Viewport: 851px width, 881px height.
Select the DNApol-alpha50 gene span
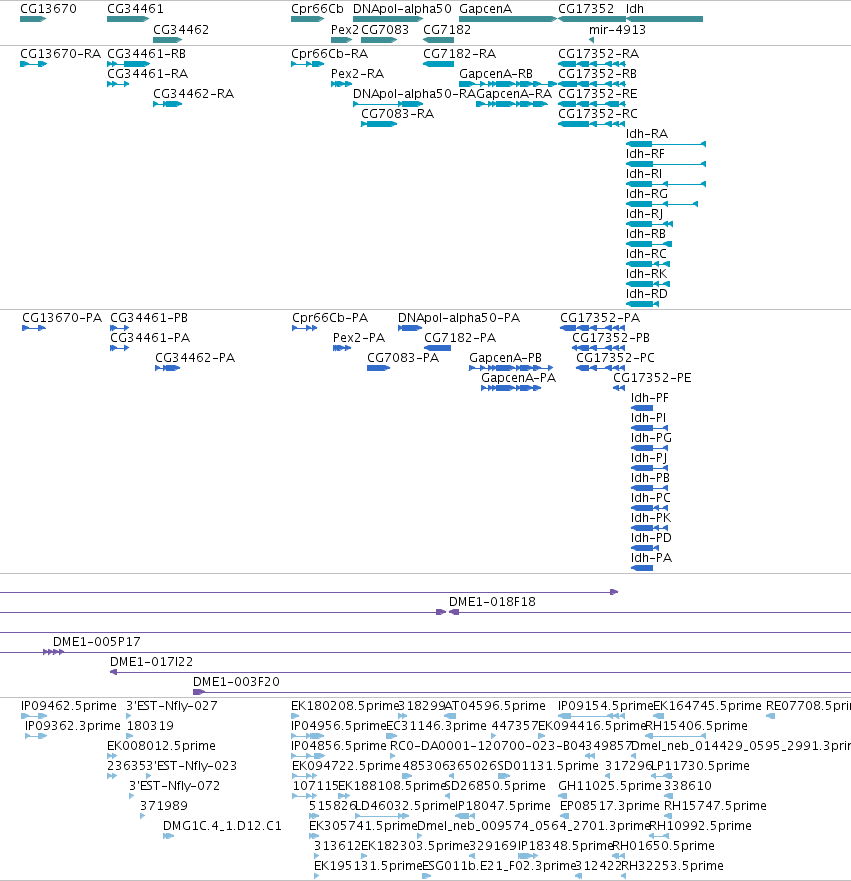pyautogui.click(x=388, y=19)
